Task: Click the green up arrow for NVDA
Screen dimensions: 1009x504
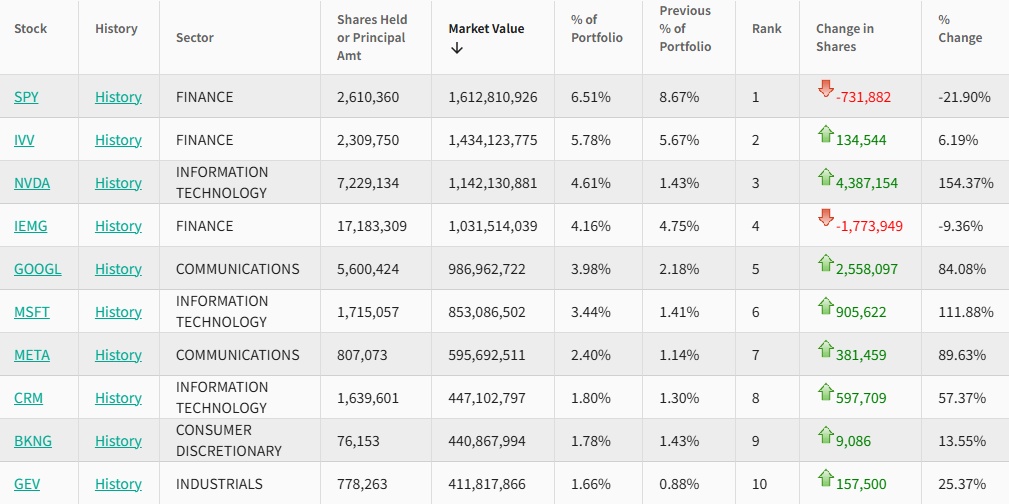Action: [825, 176]
